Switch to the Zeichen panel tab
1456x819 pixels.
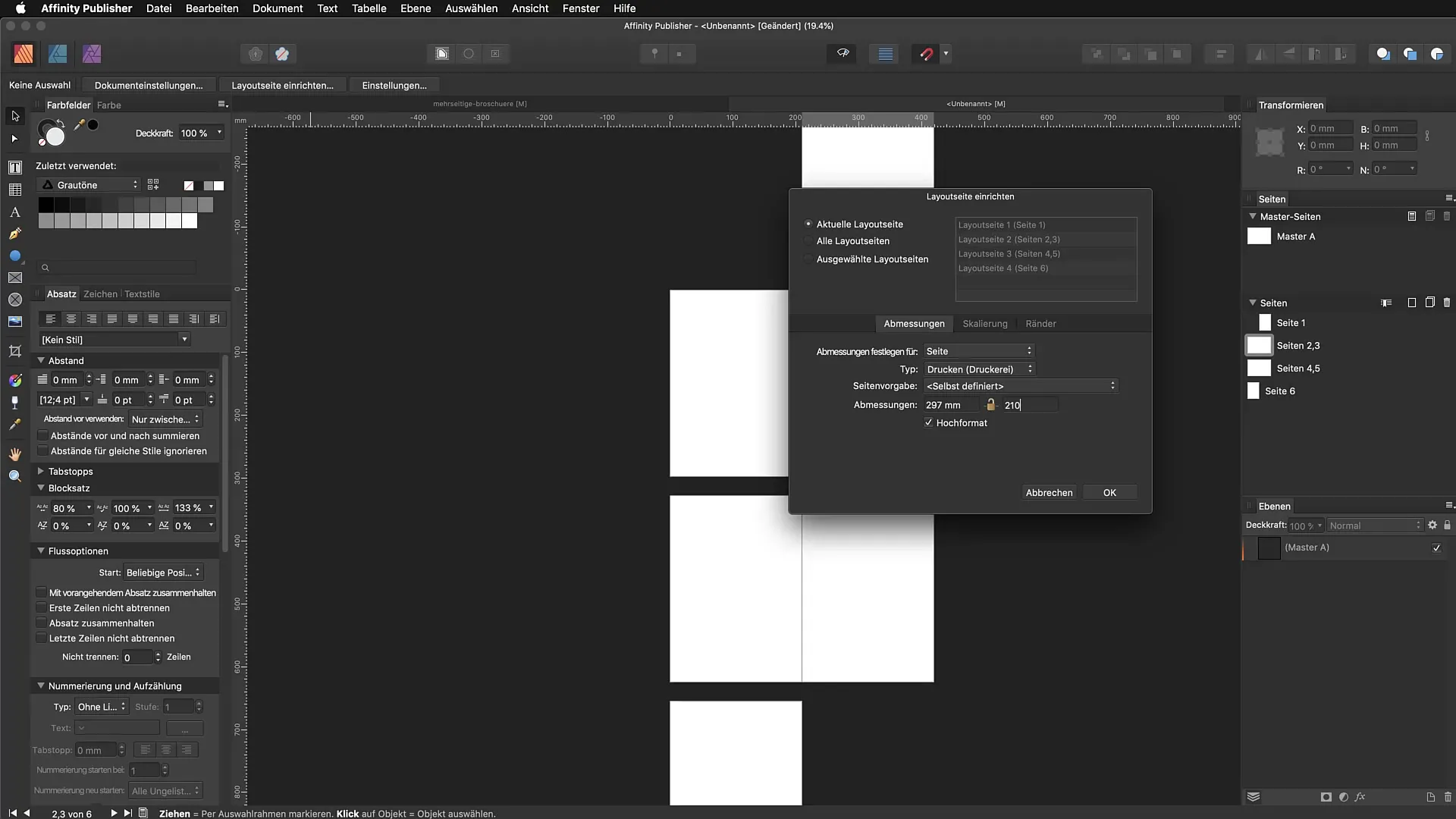100,293
